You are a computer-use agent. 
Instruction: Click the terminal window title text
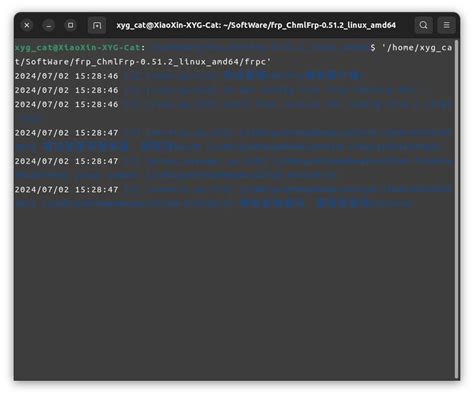256,25
